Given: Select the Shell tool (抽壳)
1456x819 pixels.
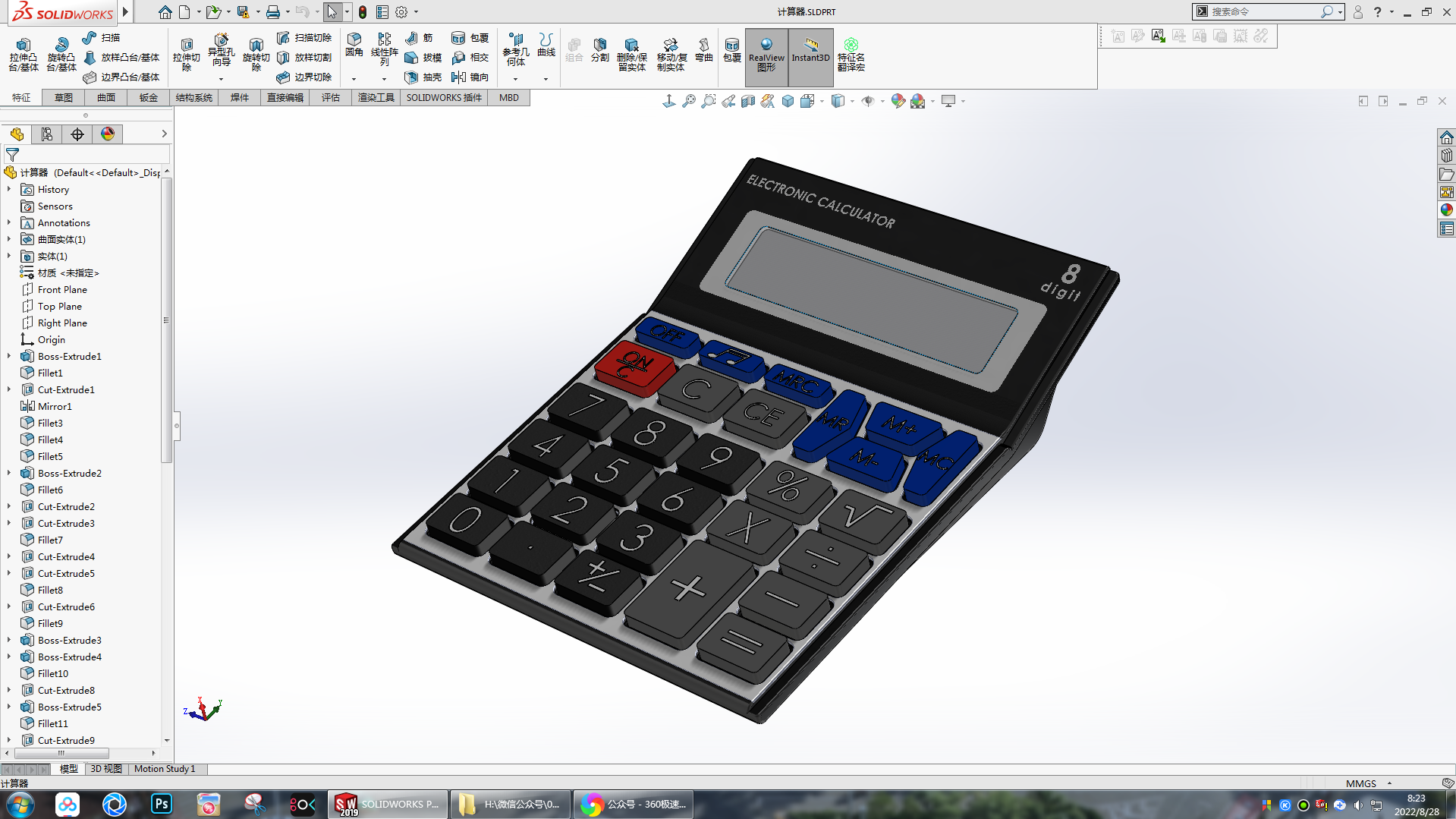Looking at the screenshot, I should point(423,77).
